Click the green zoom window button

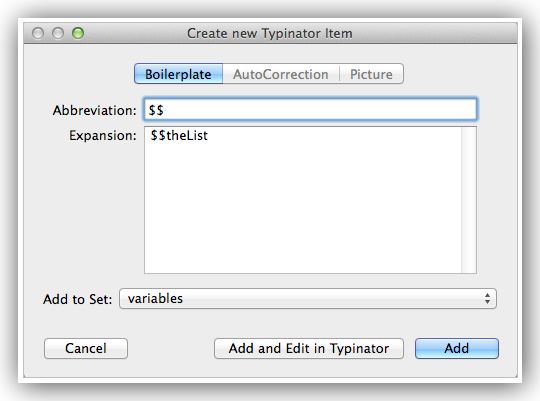point(78,33)
